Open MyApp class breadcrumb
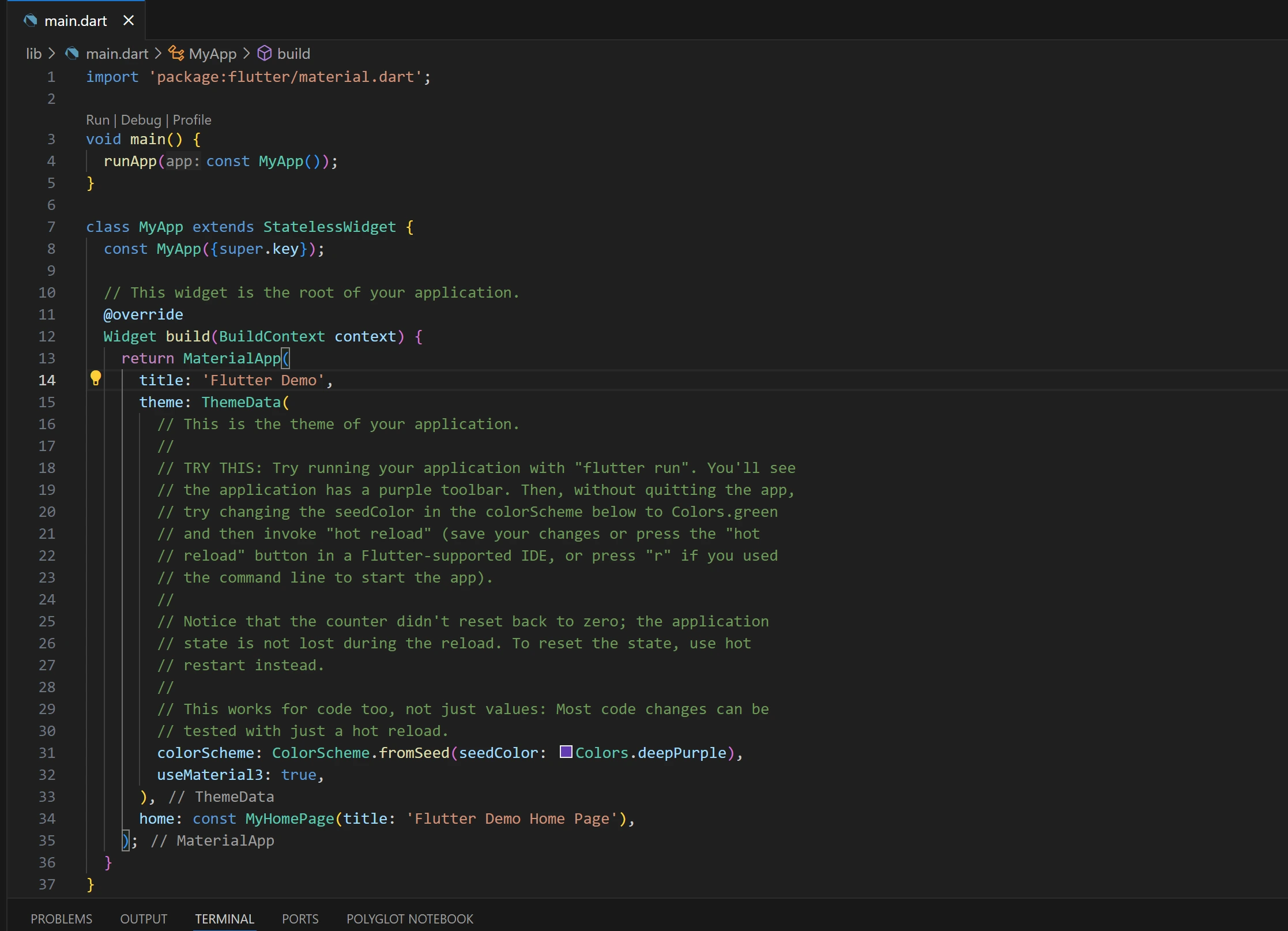 (212, 54)
